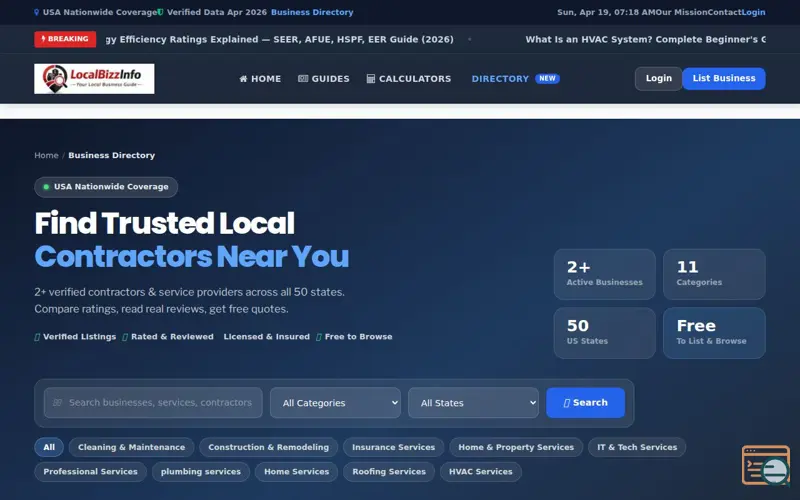Open the Energy Efficiency Ratings Explained headline

[x=280, y=39]
